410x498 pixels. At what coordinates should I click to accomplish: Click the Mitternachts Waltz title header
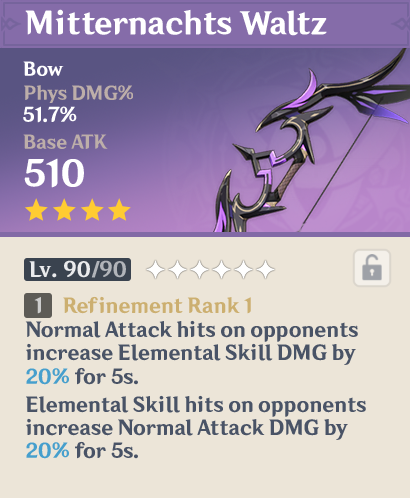(176, 23)
